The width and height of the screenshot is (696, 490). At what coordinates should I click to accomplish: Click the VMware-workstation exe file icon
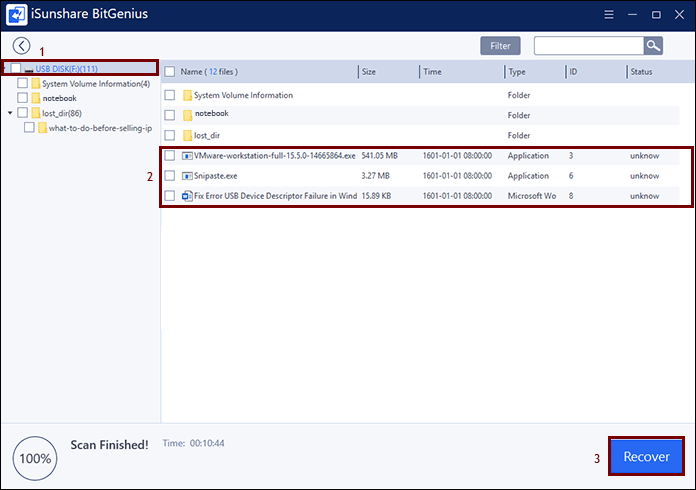click(187, 156)
